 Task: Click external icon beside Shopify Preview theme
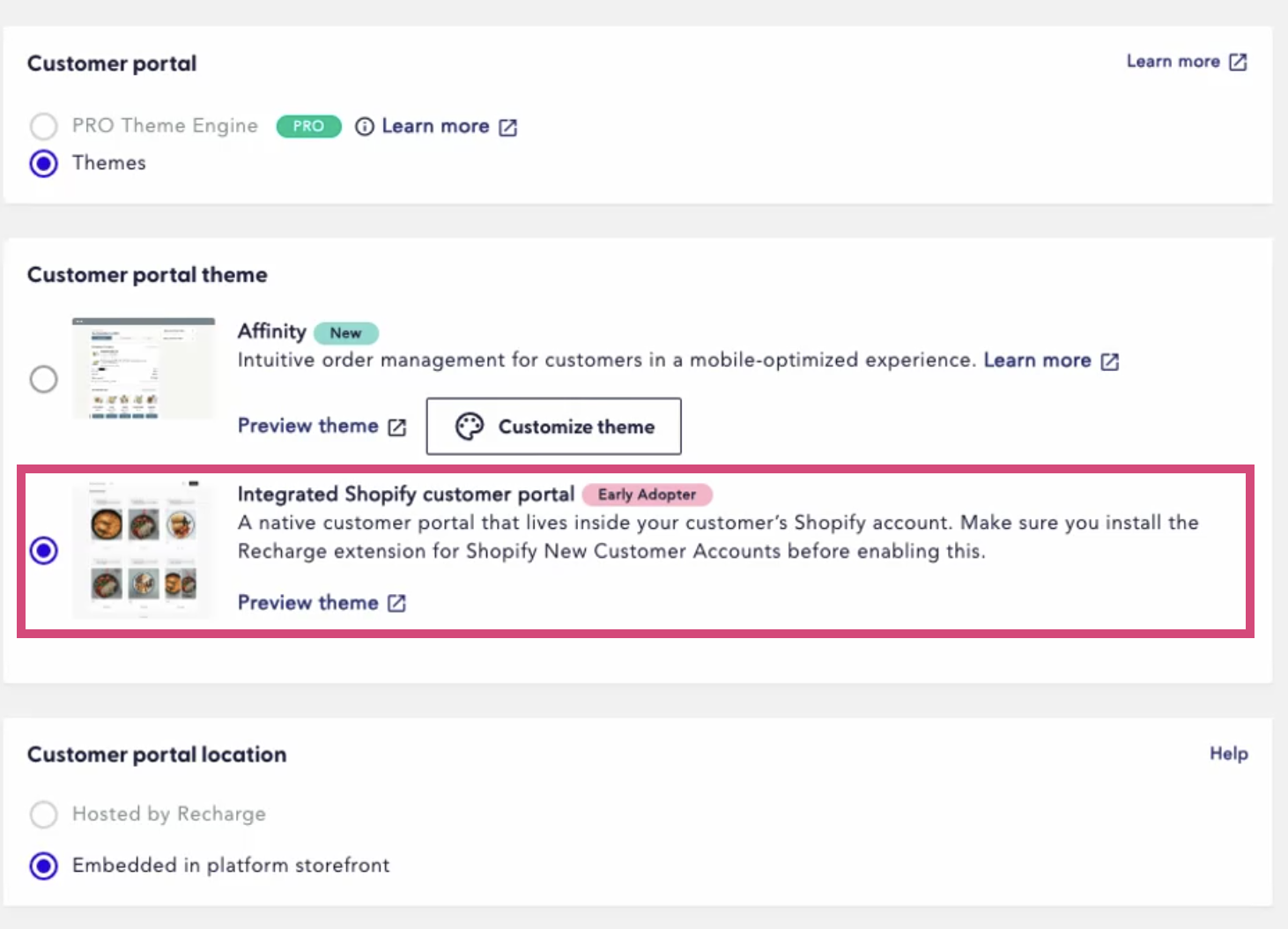pos(397,603)
